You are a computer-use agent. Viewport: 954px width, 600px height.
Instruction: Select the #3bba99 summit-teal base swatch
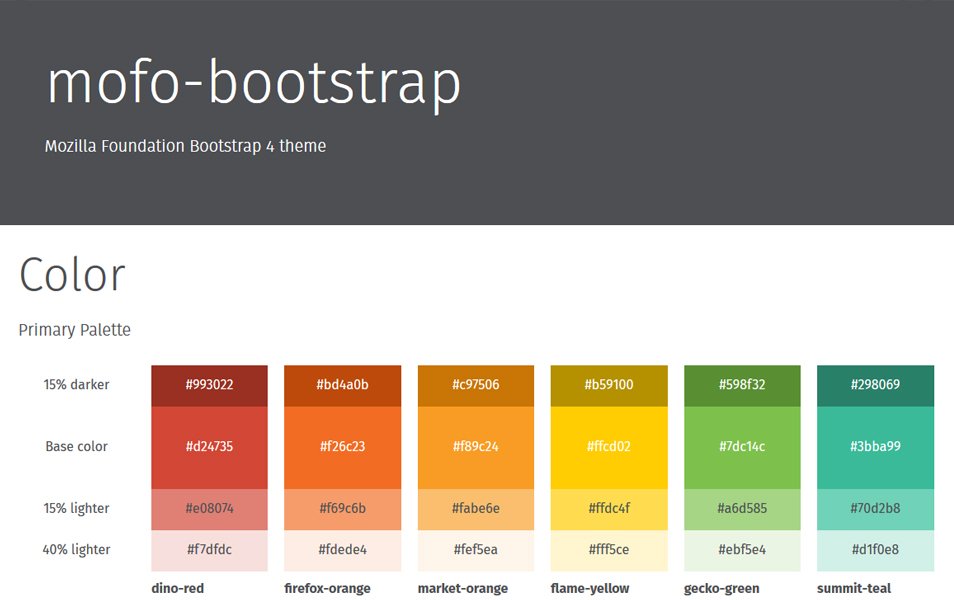tap(876, 447)
